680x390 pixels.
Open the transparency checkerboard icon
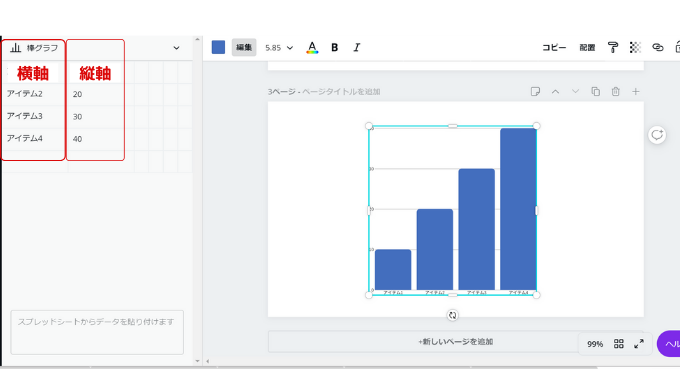[635, 47]
